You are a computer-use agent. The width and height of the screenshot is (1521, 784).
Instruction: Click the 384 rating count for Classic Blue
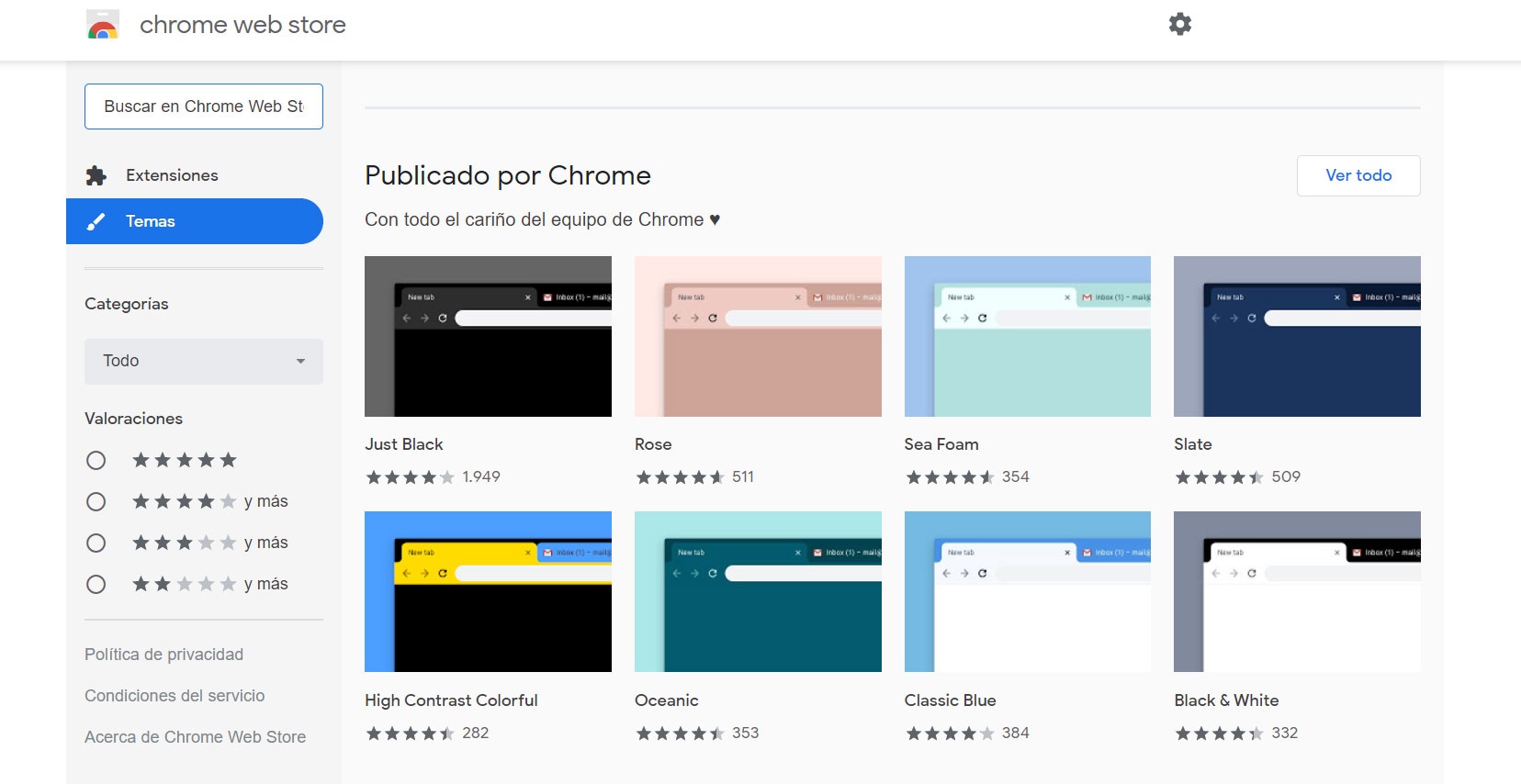pyautogui.click(x=1016, y=734)
